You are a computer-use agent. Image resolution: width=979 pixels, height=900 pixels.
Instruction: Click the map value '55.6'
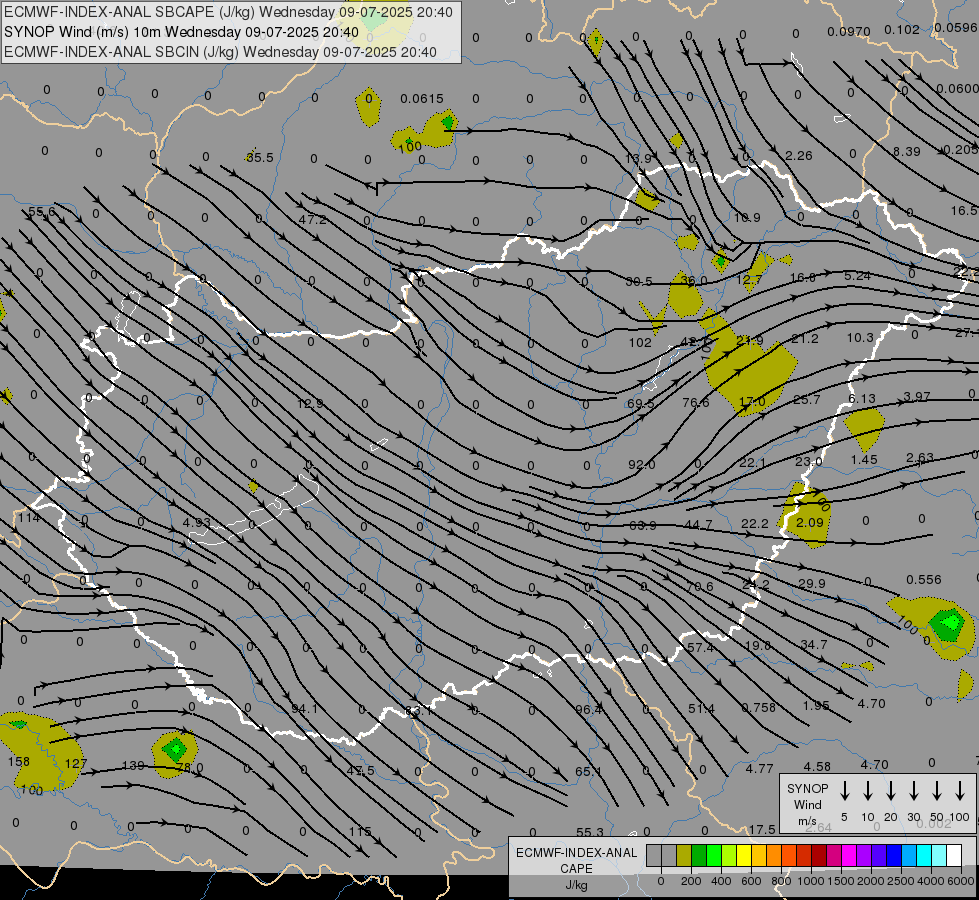coord(41,212)
